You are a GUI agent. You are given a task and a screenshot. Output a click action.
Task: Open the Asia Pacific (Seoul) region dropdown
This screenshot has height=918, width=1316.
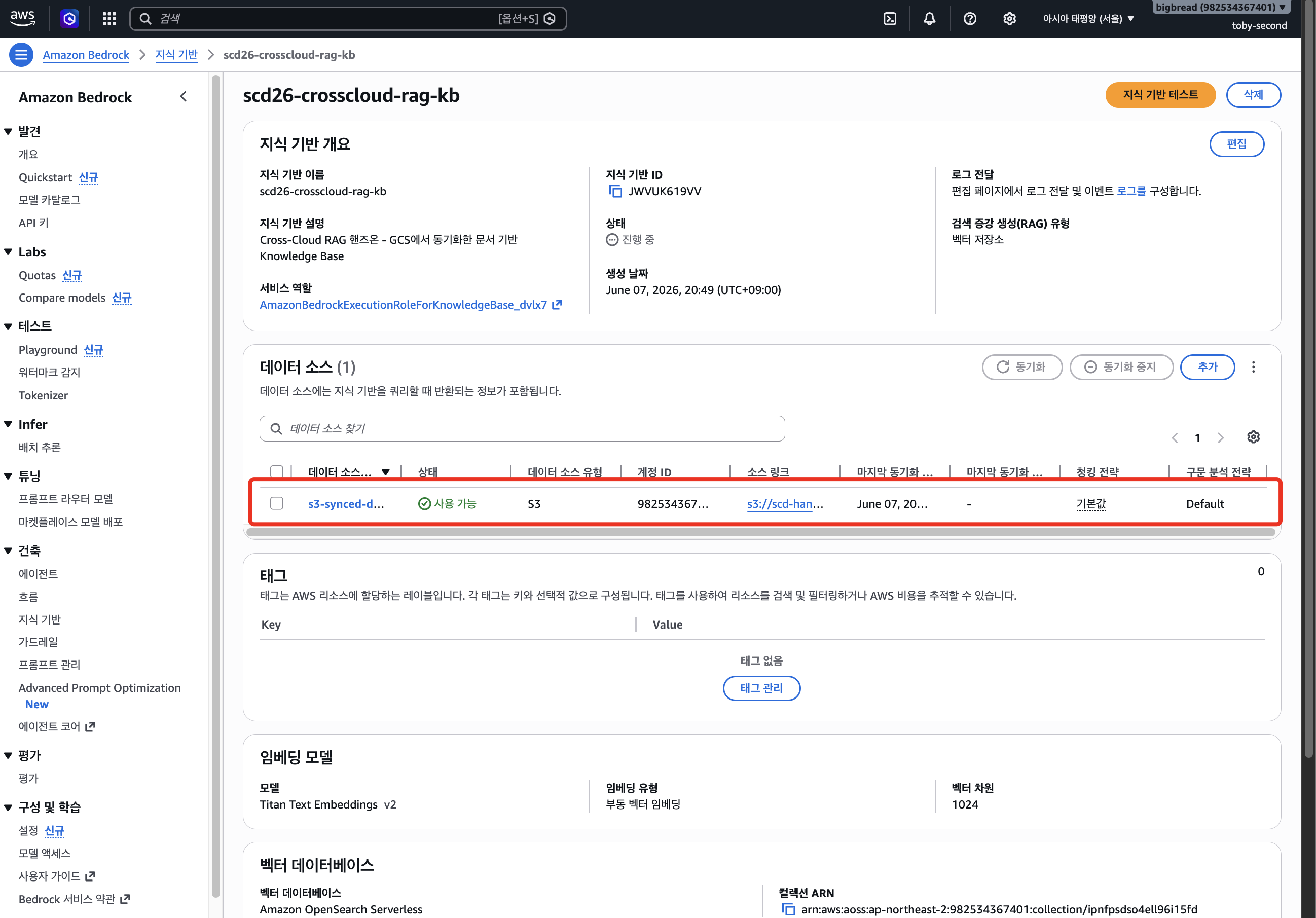tap(1088, 19)
